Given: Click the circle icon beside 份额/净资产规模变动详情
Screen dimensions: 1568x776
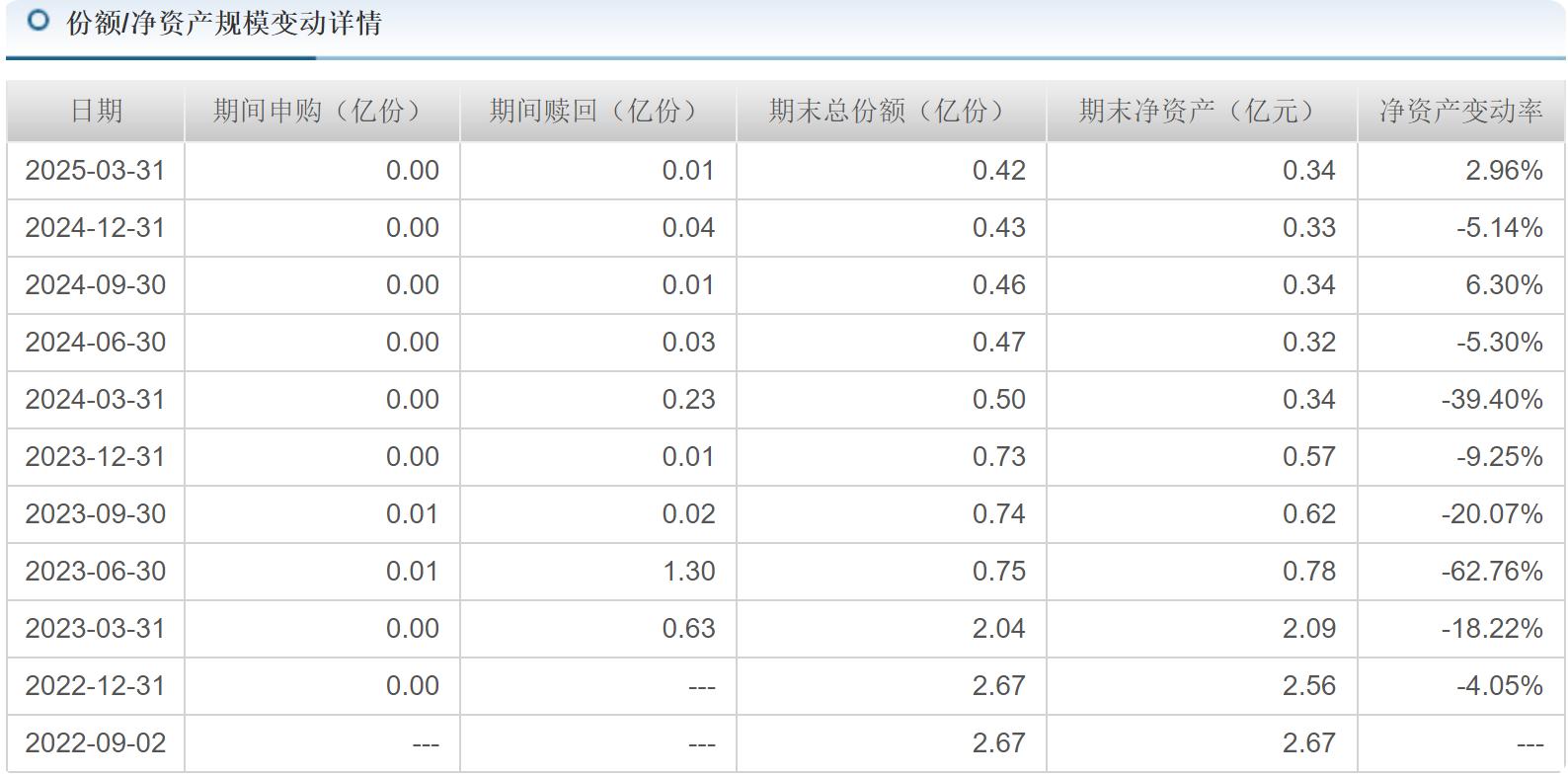Looking at the screenshot, I should tap(39, 20).
